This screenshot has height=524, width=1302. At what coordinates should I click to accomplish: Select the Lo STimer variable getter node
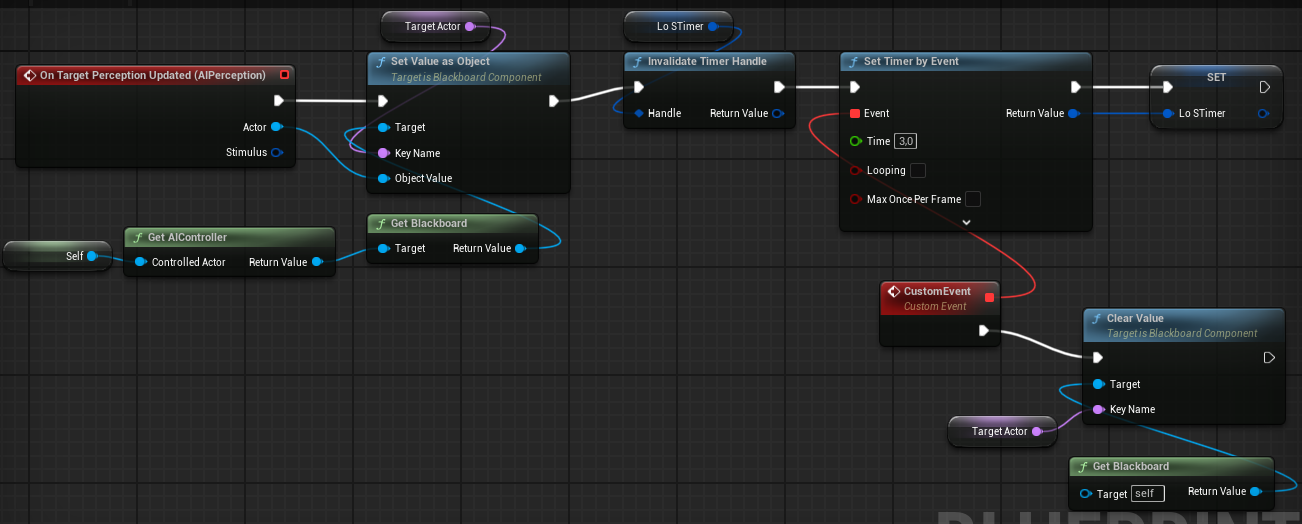point(679,26)
